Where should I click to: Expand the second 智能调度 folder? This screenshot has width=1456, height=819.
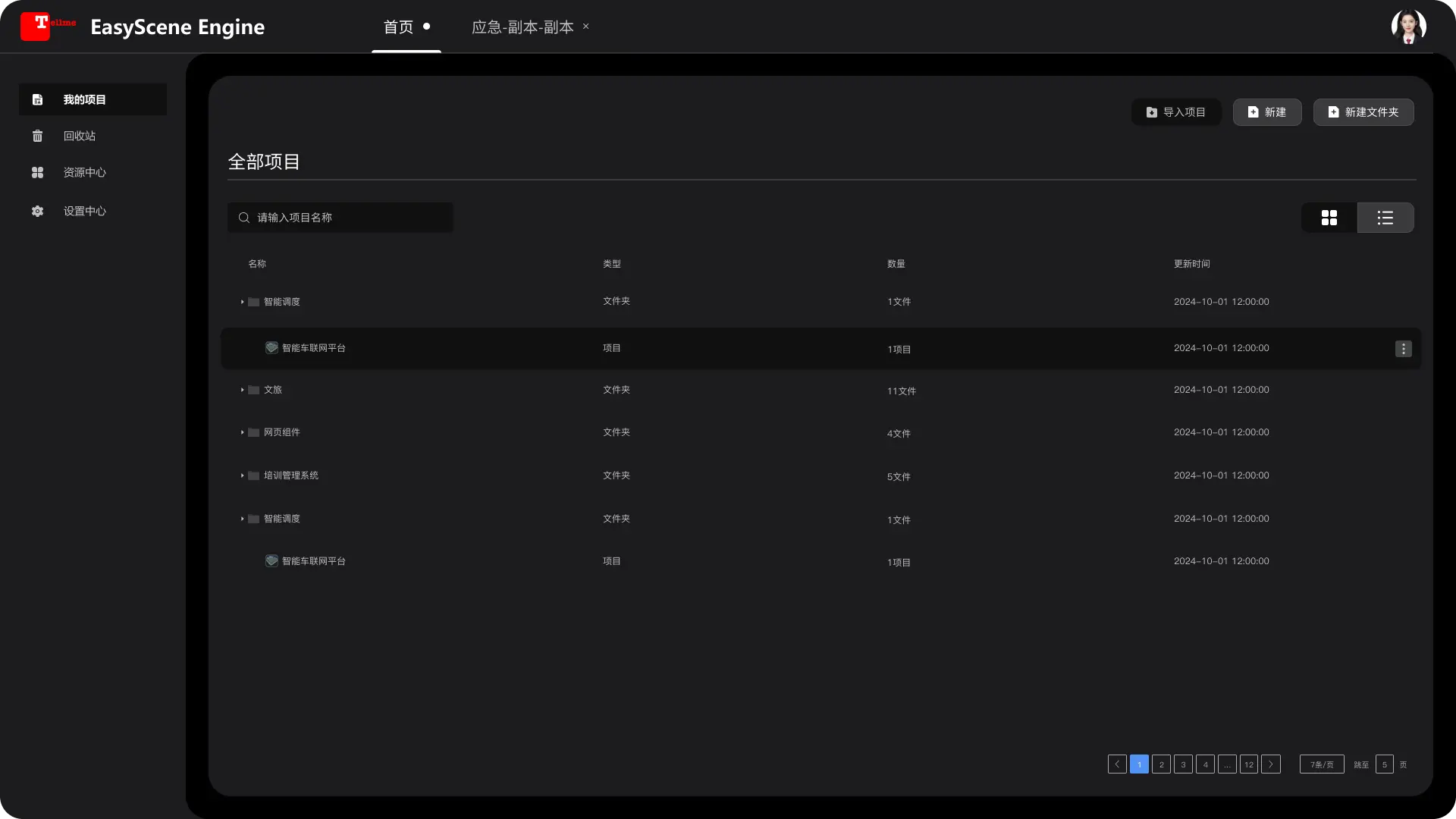[x=242, y=519]
